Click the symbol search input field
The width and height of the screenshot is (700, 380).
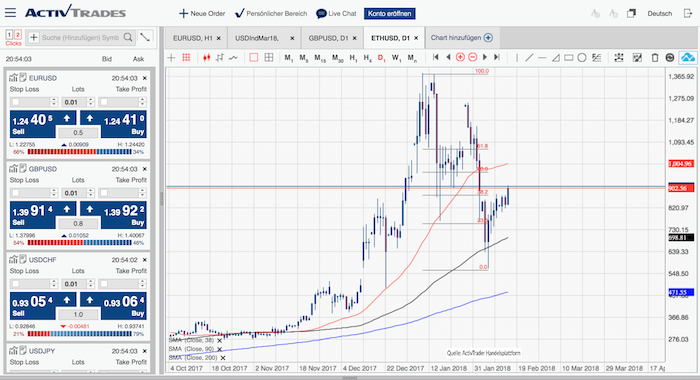coord(80,38)
